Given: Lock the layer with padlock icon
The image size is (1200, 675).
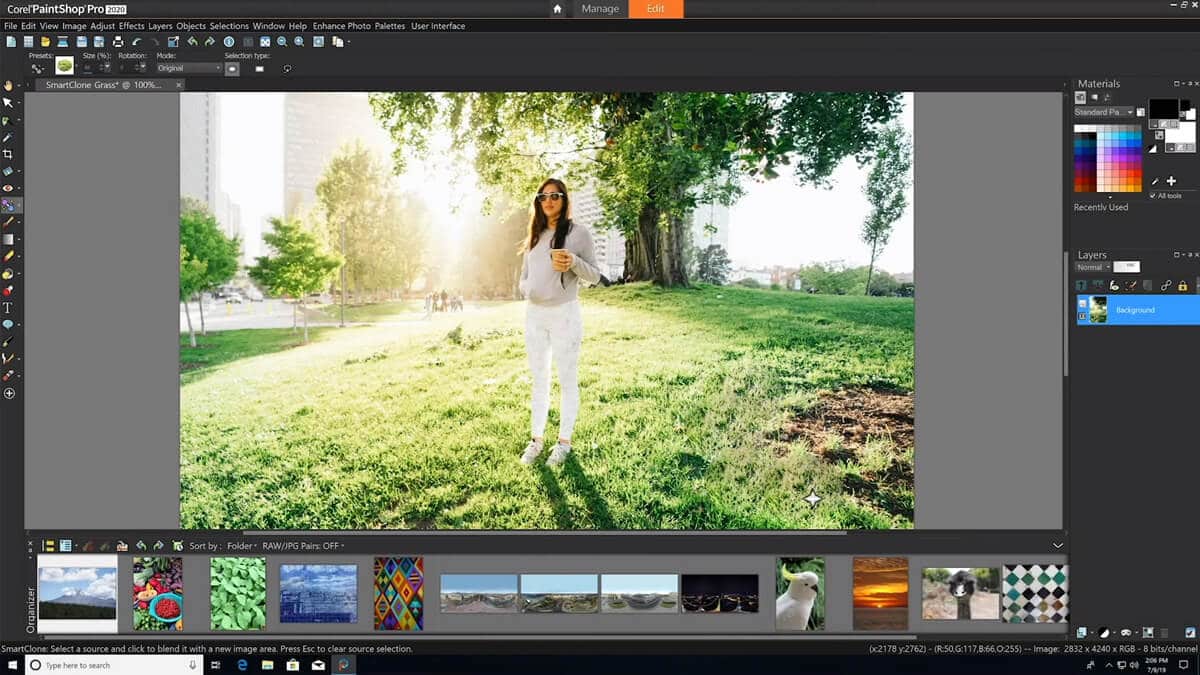Looking at the screenshot, I should click(1182, 286).
